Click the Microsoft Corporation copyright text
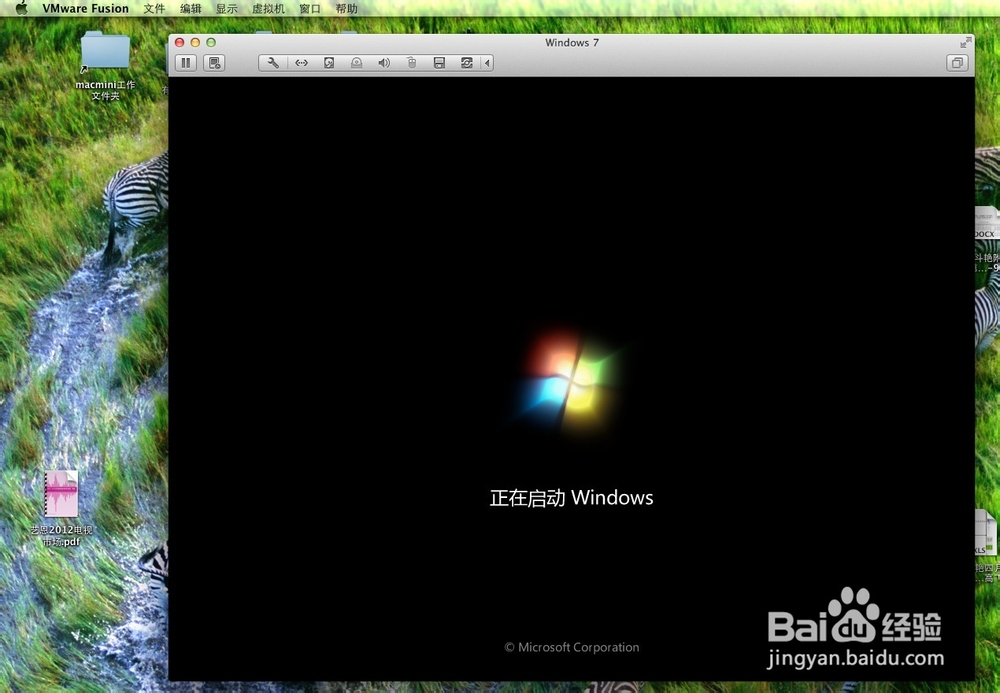Screen dimensions: 1000x693 coord(572,647)
